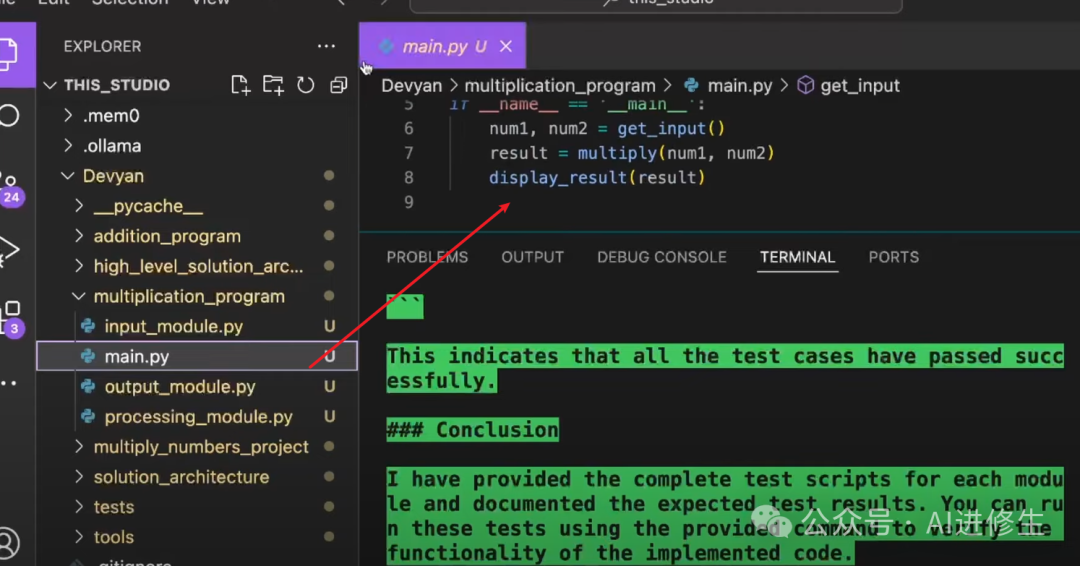Click the EXPLORER panel title

(103, 46)
